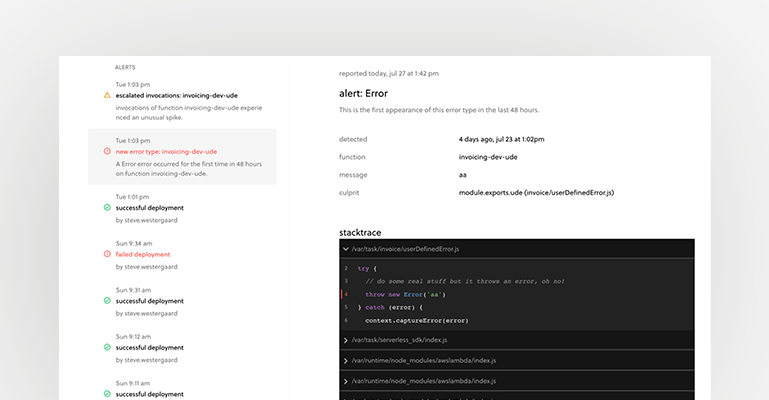Click the warning triangle icon for escalated invocations
769x400 pixels.
(107, 95)
